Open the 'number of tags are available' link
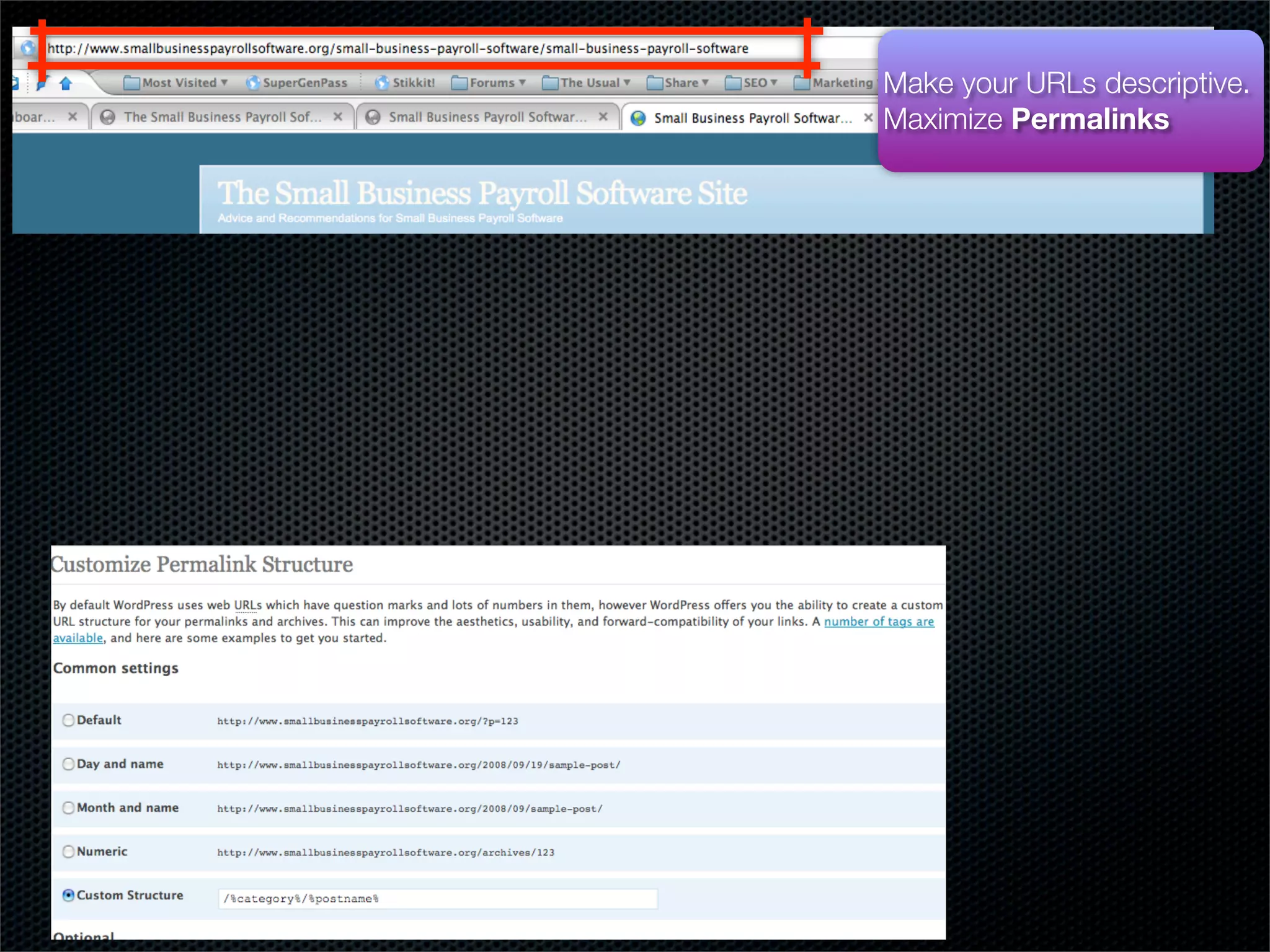 (879, 622)
